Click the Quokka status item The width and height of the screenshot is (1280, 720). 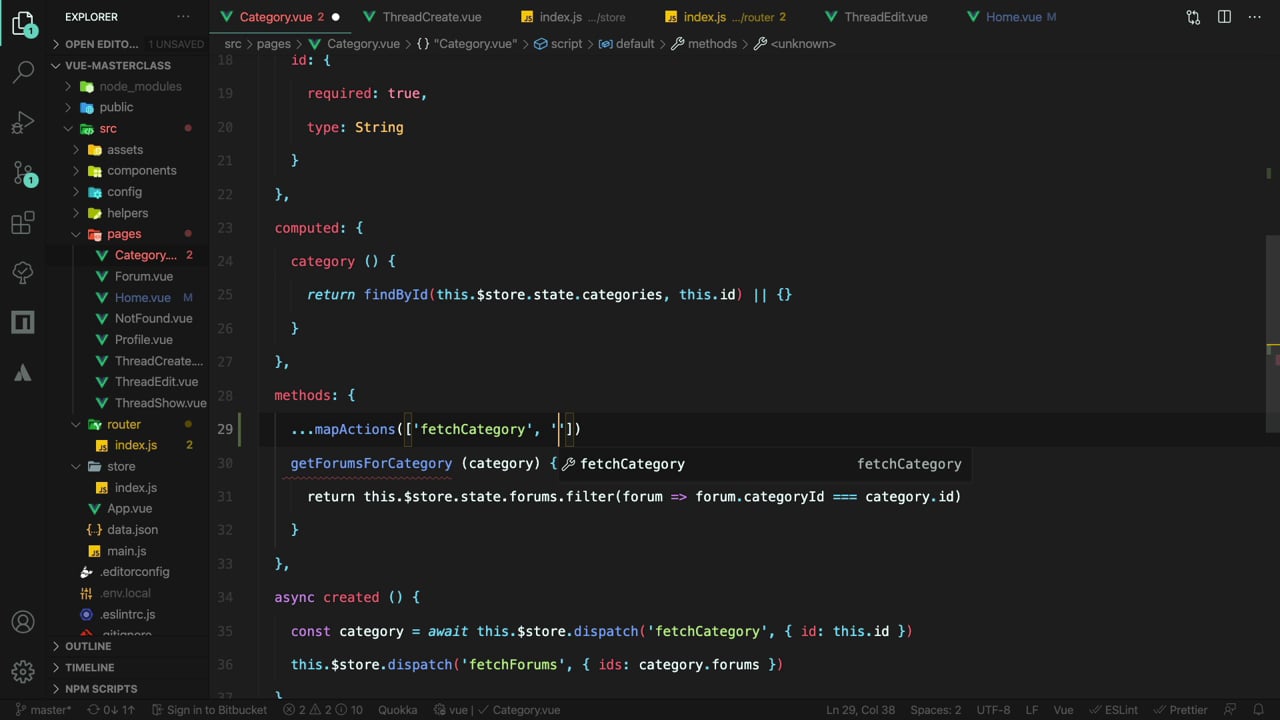coord(398,710)
